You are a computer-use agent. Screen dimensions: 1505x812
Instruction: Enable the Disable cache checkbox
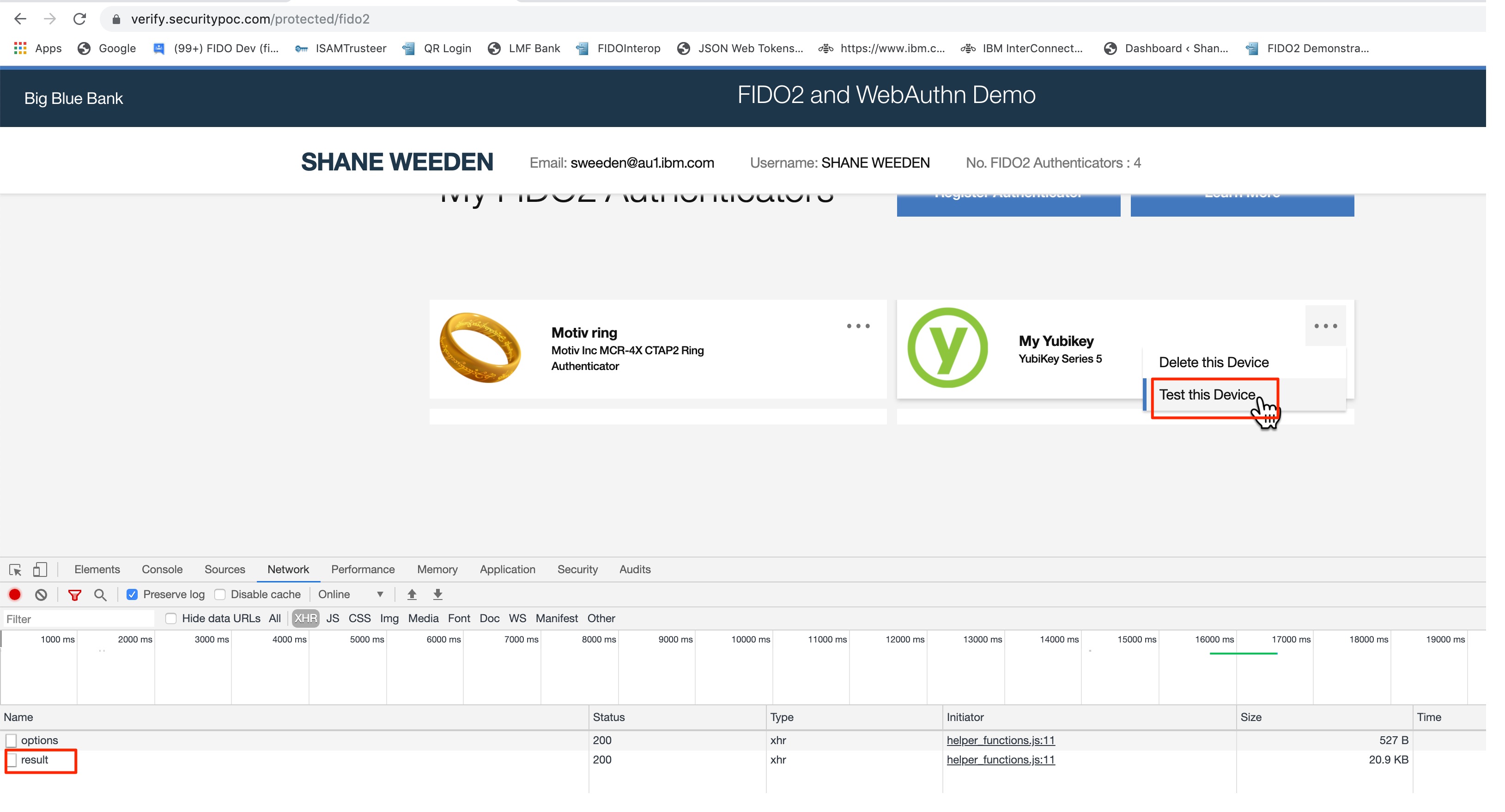coord(220,594)
